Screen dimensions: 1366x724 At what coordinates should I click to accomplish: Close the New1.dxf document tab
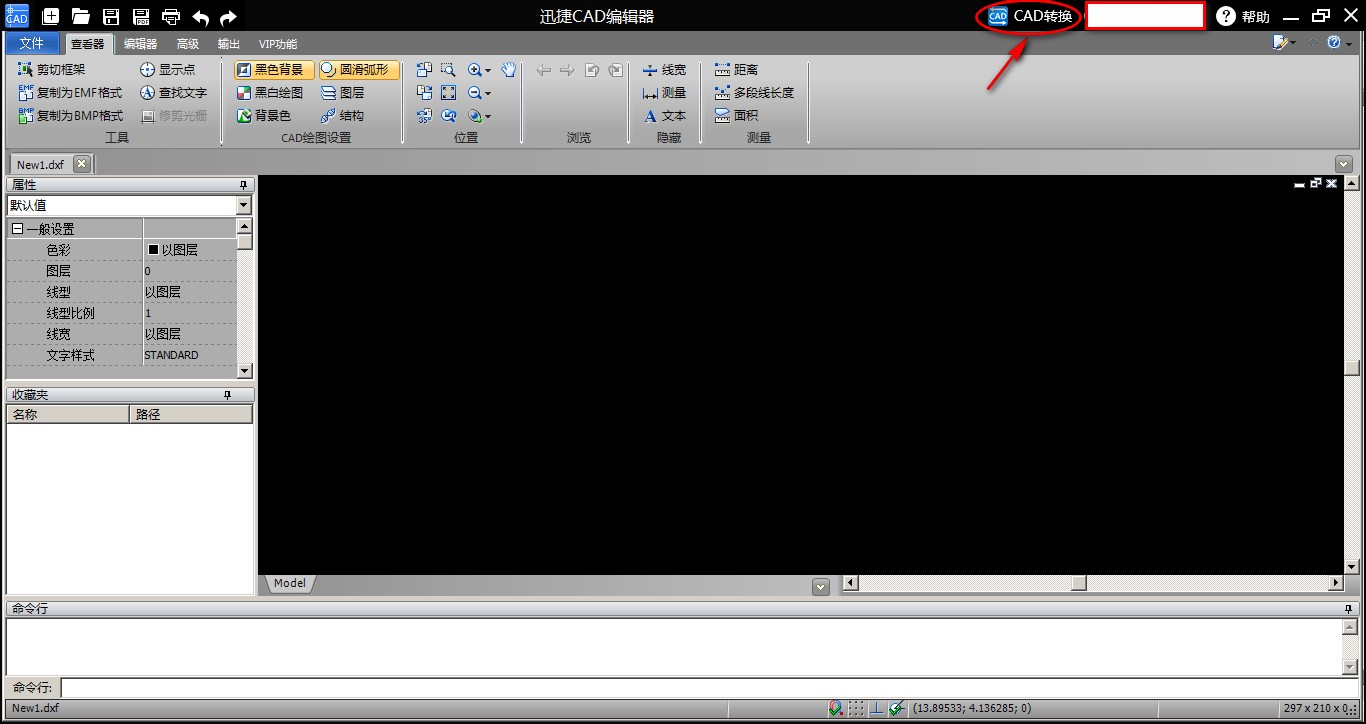[82, 164]
